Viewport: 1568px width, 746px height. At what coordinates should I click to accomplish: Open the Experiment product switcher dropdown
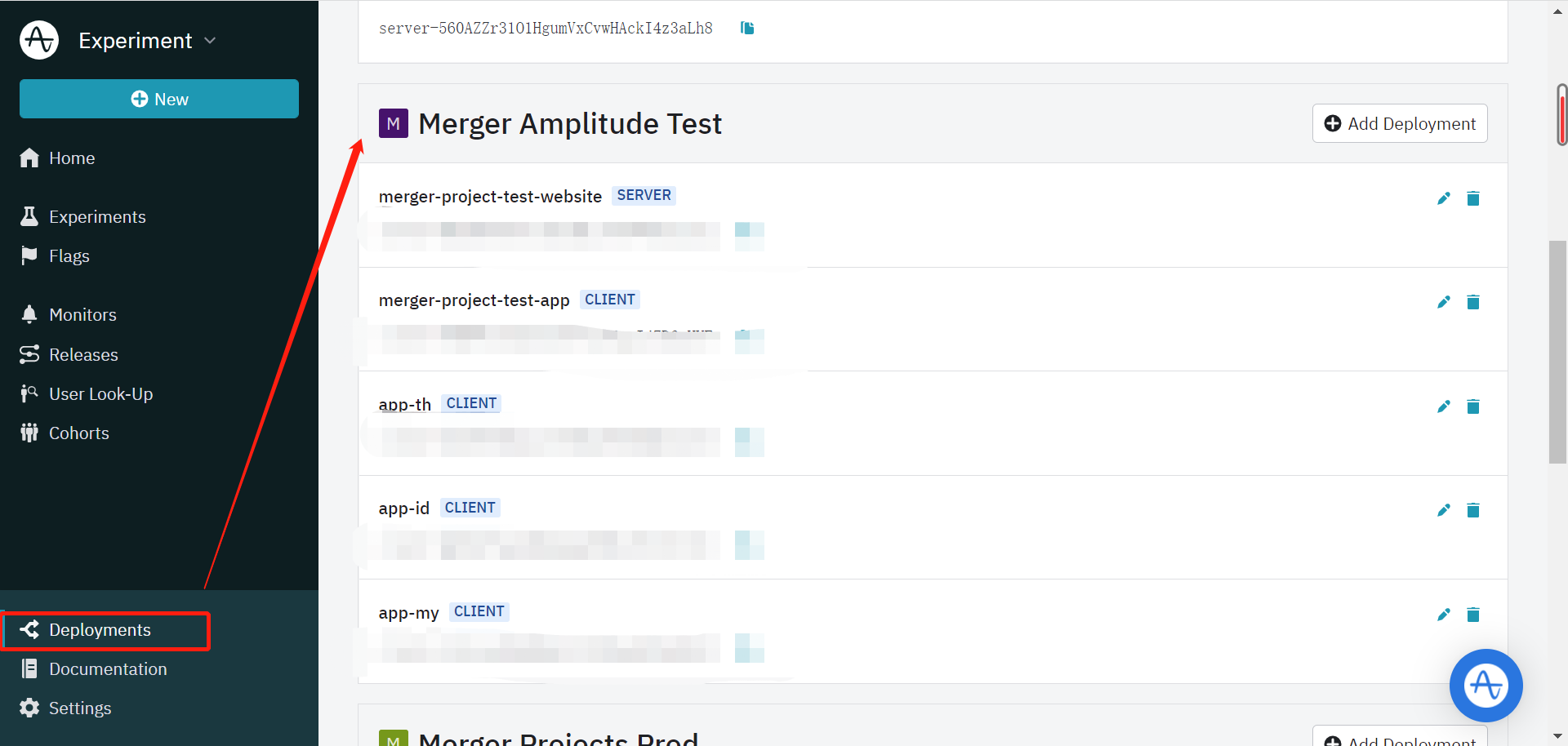point(147,41)
